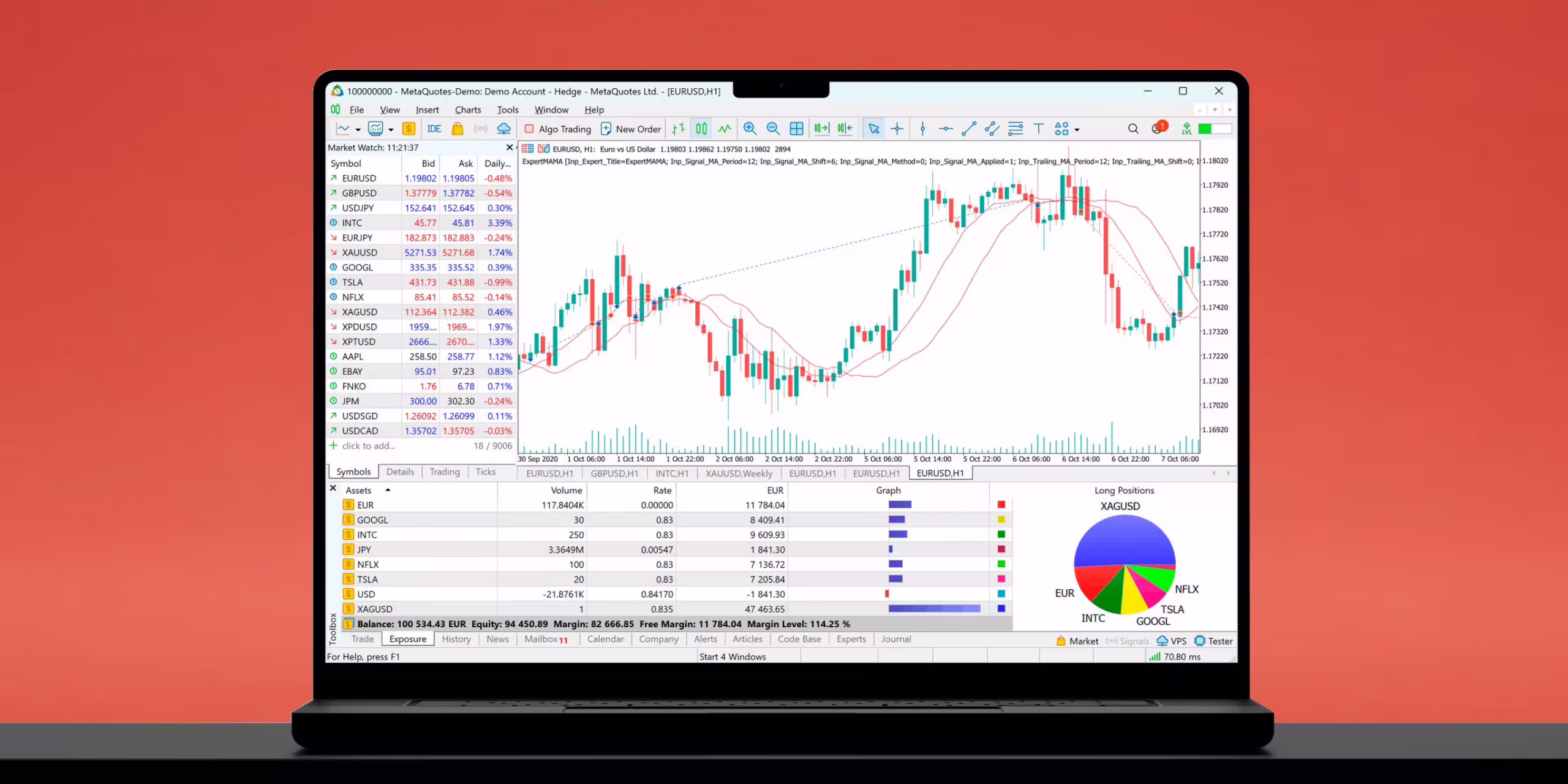Open the Charts menu
1568x784 pixels.
pyautogui.click(x=468, y=110)
